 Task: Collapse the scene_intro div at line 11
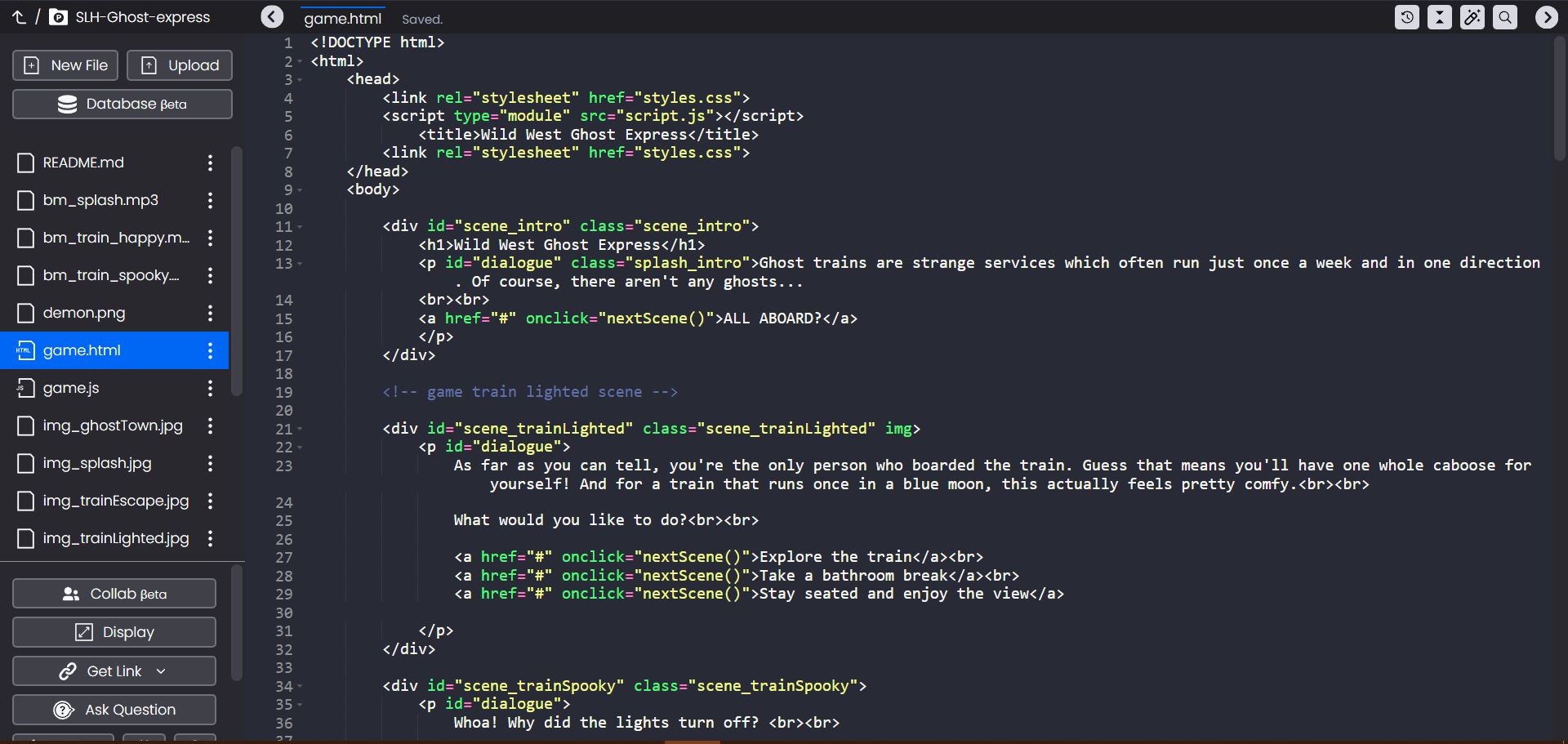pos(300,227)
